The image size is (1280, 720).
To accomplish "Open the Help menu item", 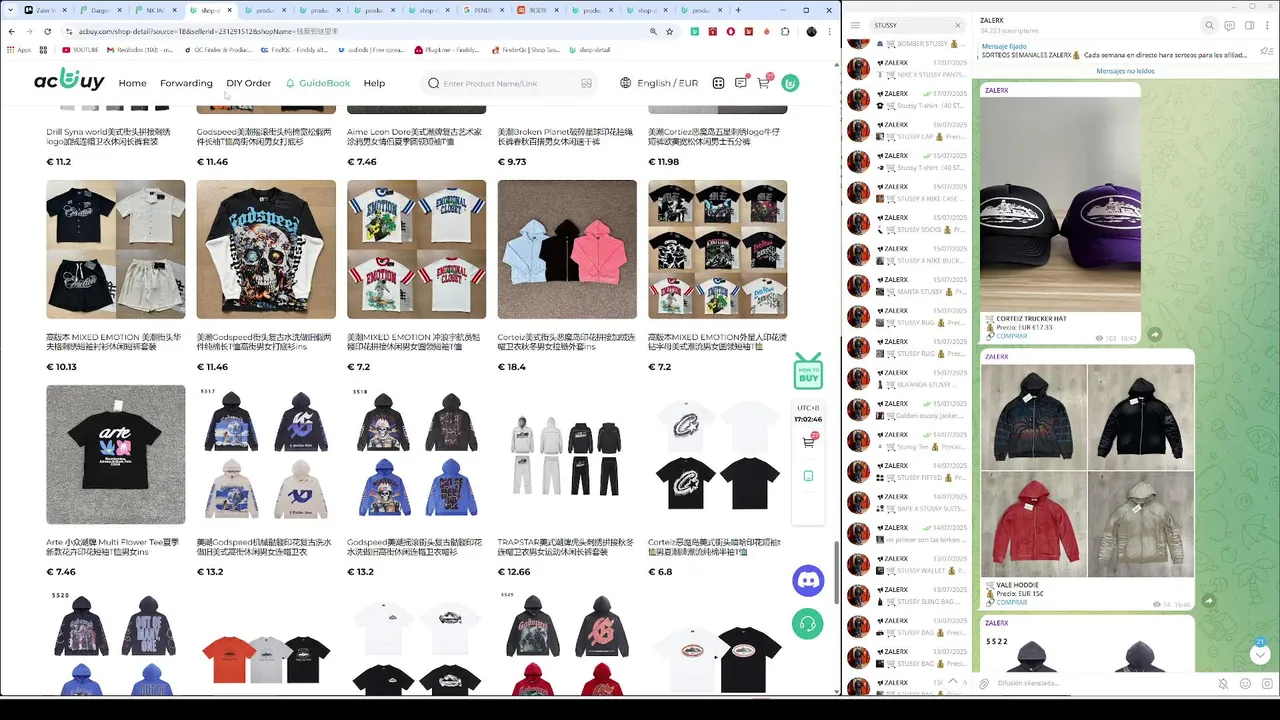I will 374,83.
